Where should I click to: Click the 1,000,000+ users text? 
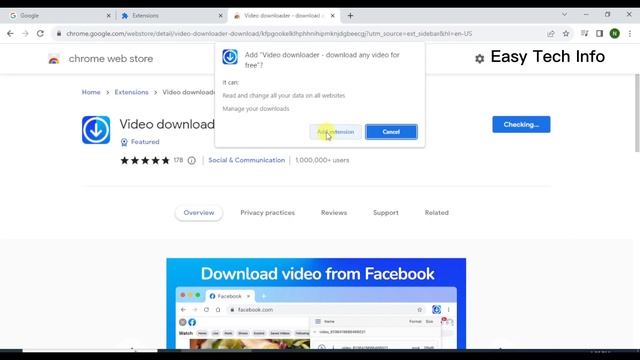tap(322, 160)
